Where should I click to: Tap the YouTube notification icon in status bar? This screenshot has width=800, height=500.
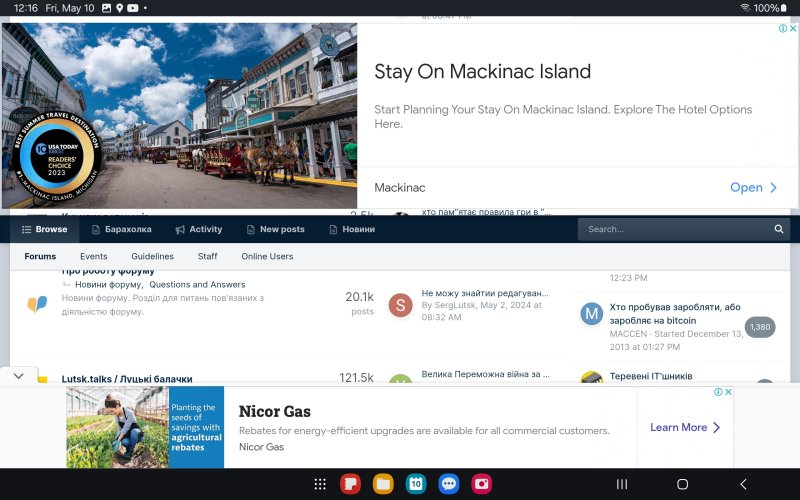pyautogui.click(x=133, y=8)
